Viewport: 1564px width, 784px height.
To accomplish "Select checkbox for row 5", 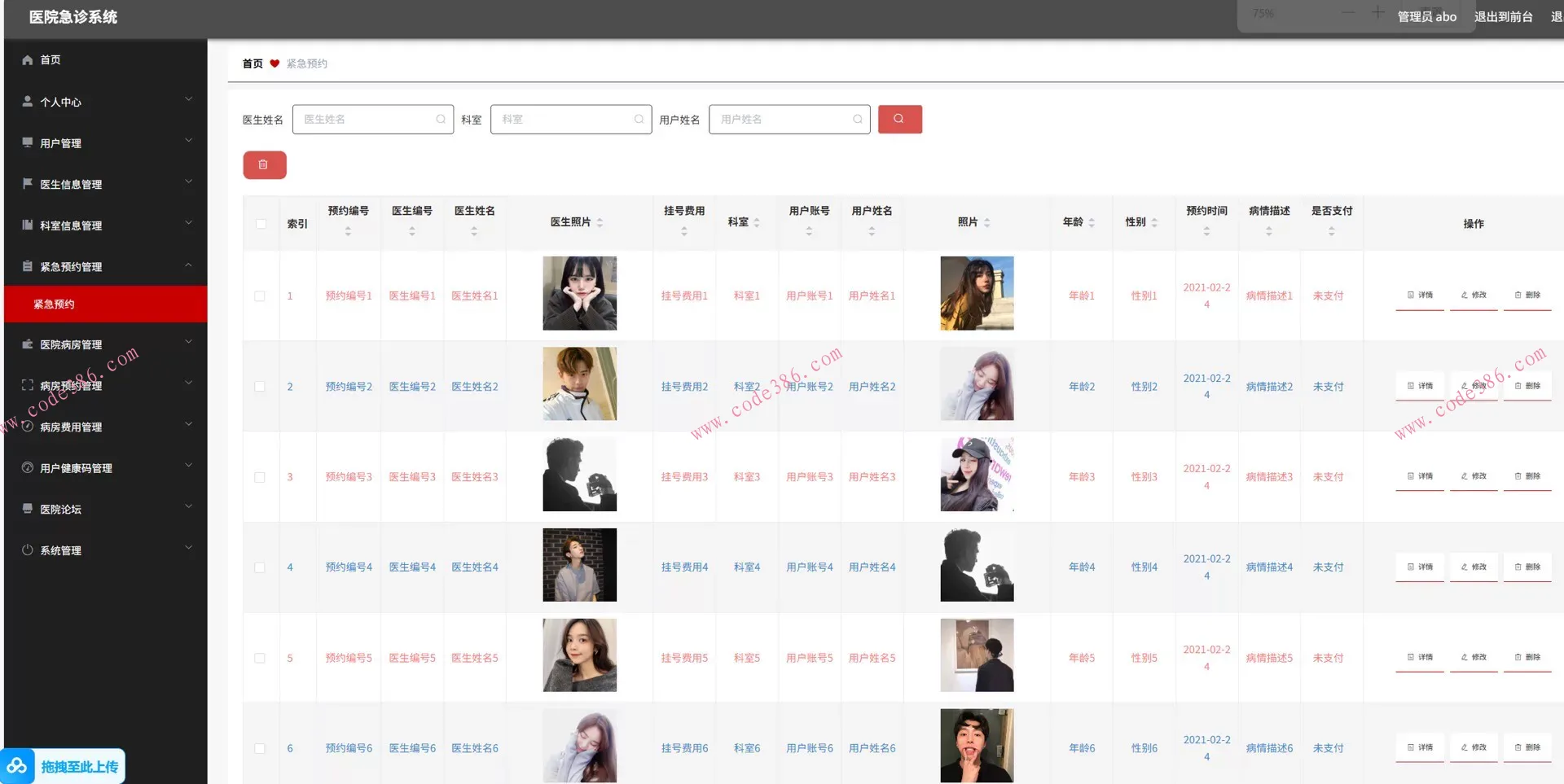I will pos(260,658).
